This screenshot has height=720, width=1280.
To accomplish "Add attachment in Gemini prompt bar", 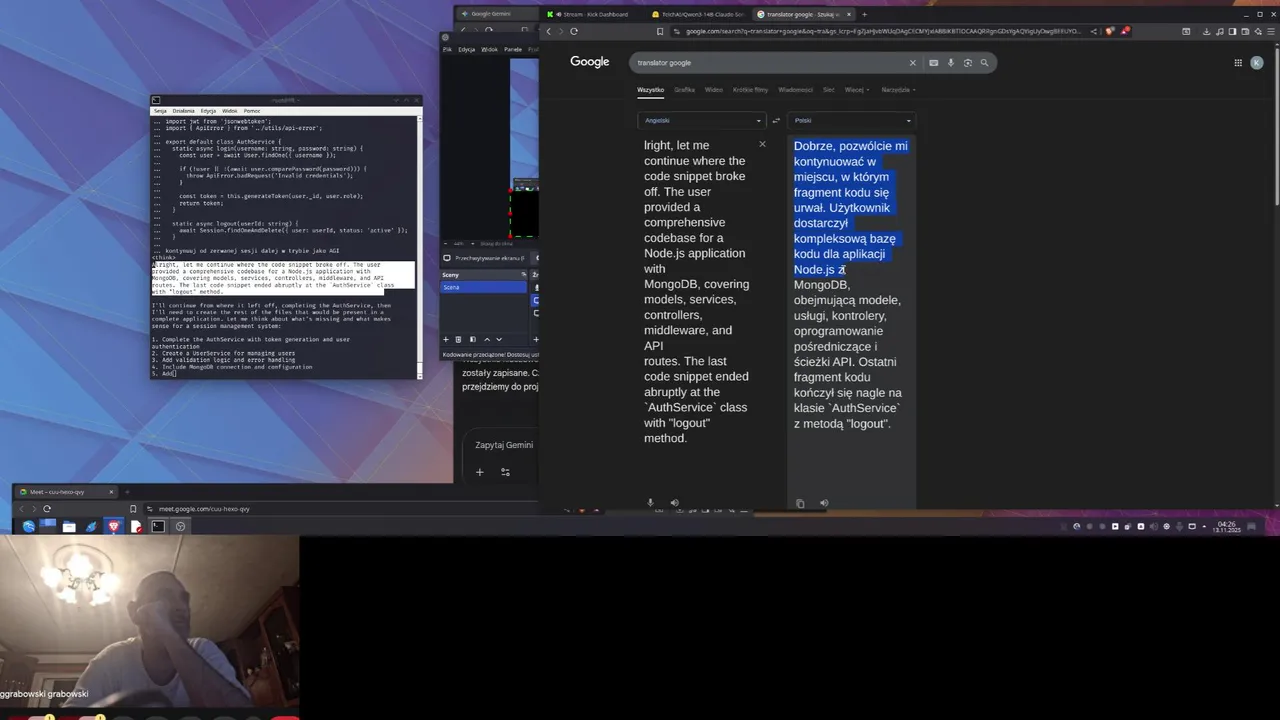I will tap(480, 472).
